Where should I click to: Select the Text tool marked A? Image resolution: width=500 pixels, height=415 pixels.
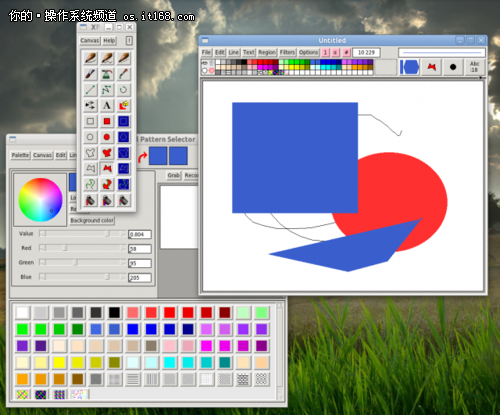(x=107, y=106)
